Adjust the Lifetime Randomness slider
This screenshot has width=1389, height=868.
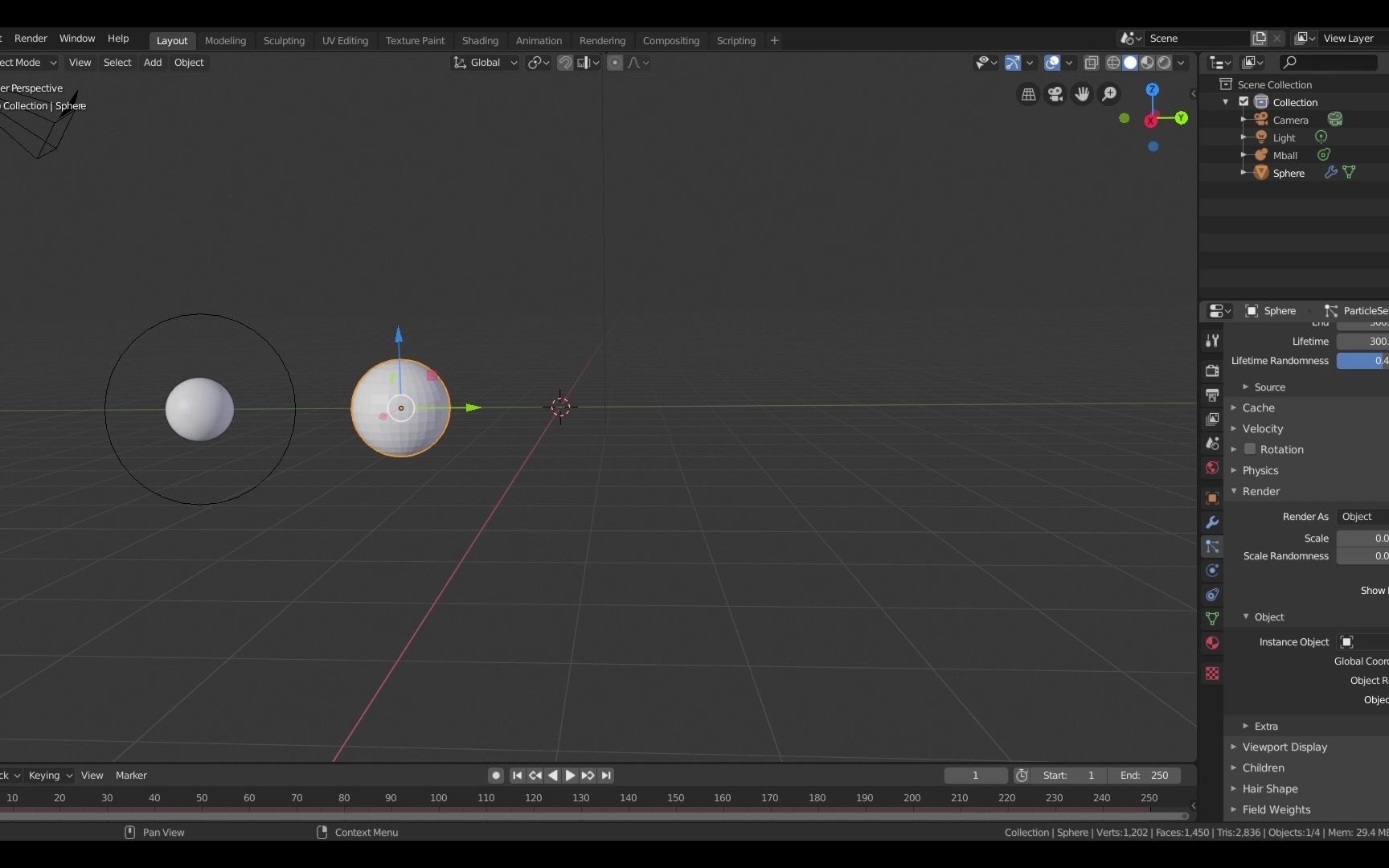pos(1366,360)
